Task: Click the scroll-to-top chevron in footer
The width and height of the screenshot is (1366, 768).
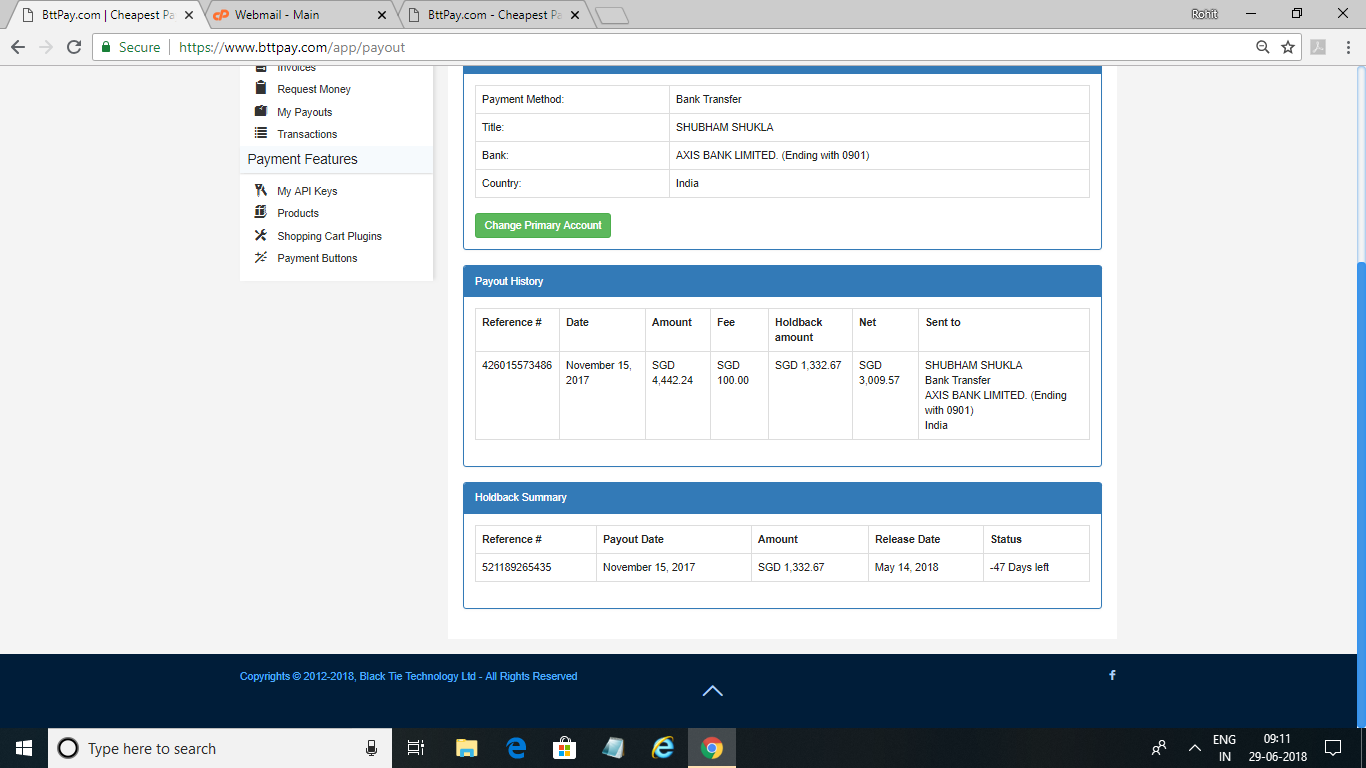Action: pos(712,691)
